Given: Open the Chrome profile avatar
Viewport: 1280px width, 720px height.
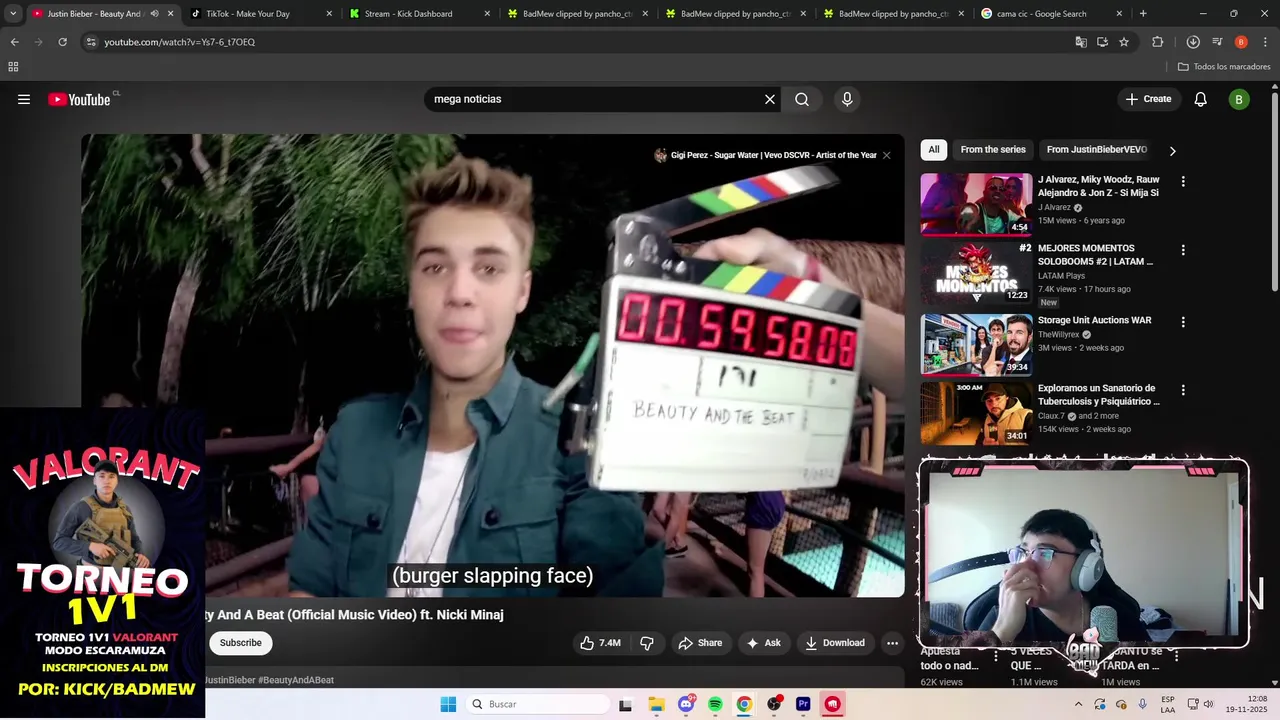Looking at the screenshot, I should [x=1241, y=42].
